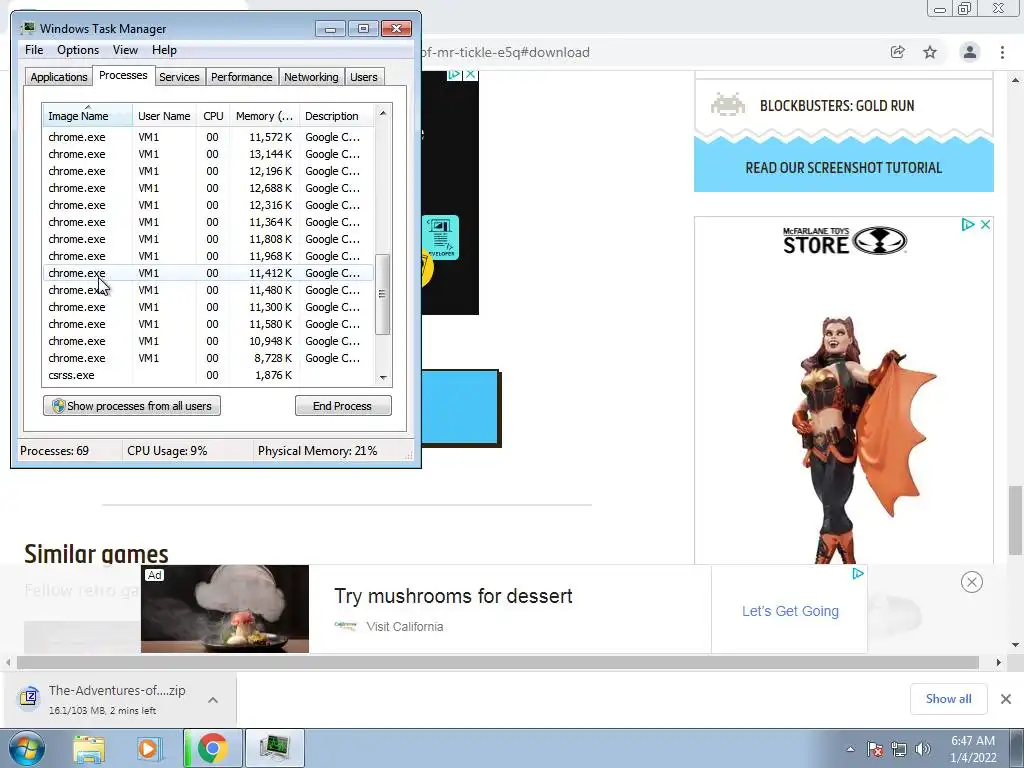
Task: Click the Task Manager title icon
Action: pyautogui.click(x=27, y=28)
